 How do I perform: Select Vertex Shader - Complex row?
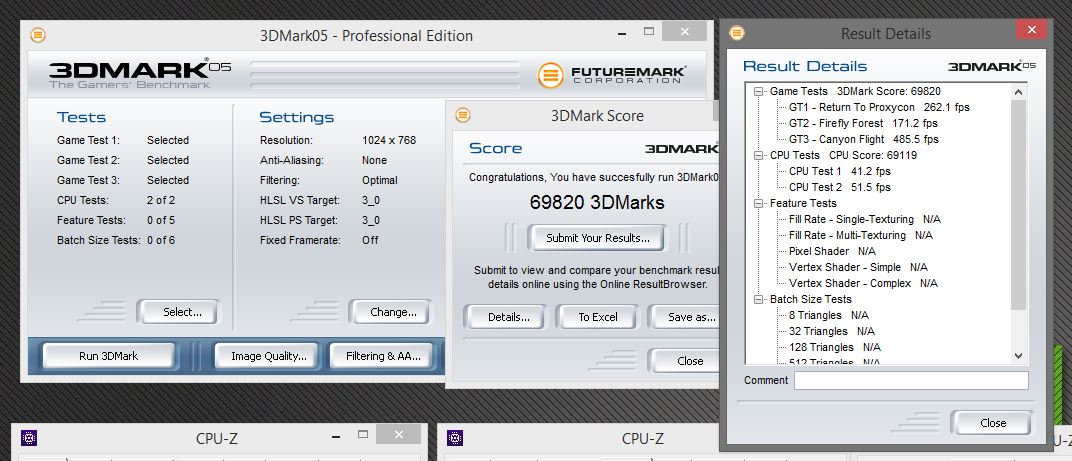pyautogui.click(x=863, y=282)
